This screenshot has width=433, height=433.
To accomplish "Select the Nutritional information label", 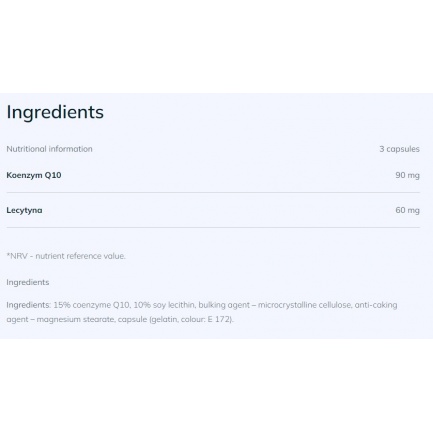I will point(49,149).
